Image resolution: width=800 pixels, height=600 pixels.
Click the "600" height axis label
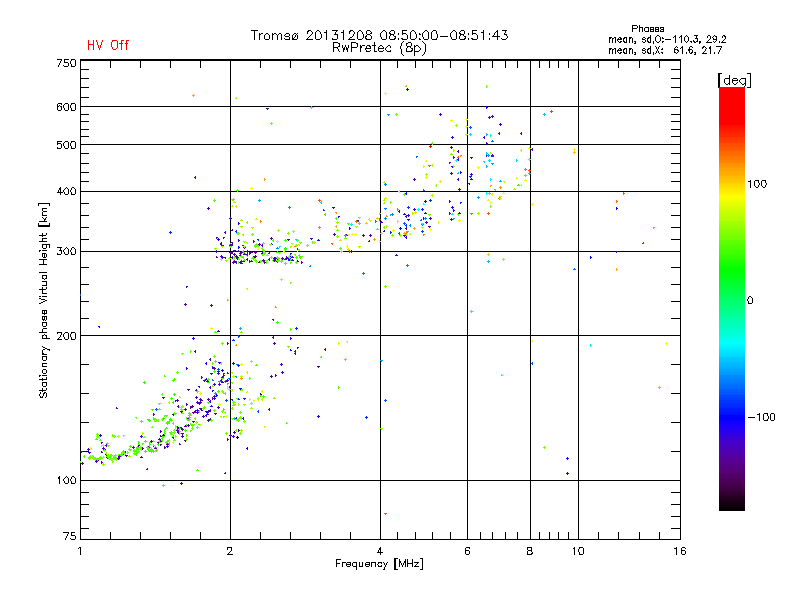tap(66, 107)
